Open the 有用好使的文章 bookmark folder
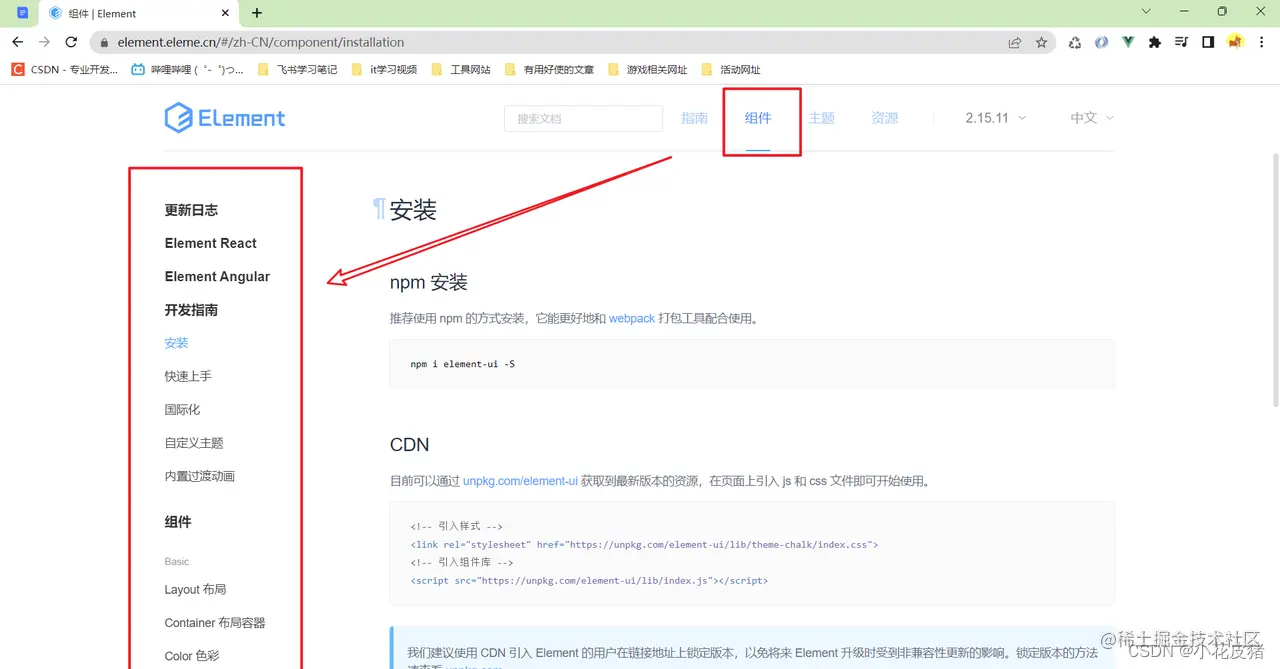The image size is (1280, 669). 549,69
